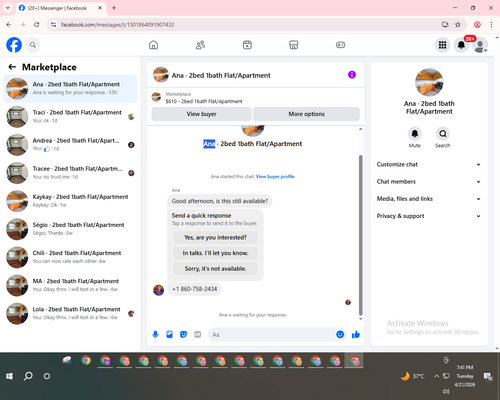Click the phone number message +1 860-758-2434

point(194,289)
